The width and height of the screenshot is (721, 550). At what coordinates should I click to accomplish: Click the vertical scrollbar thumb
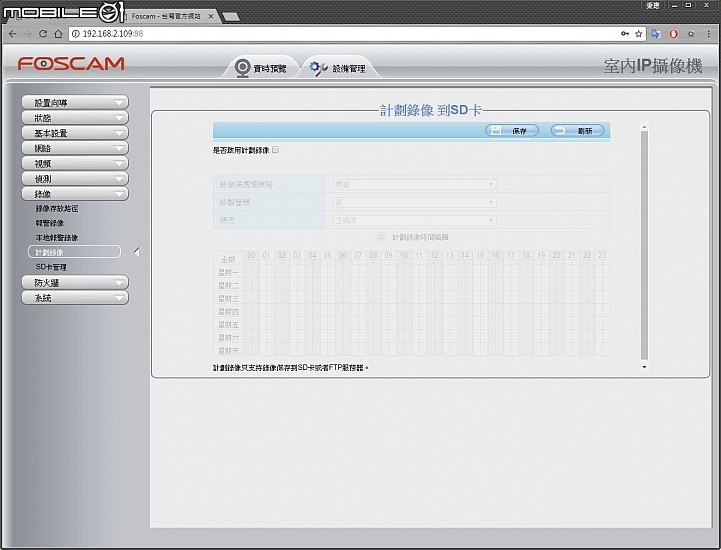(644, 245)
